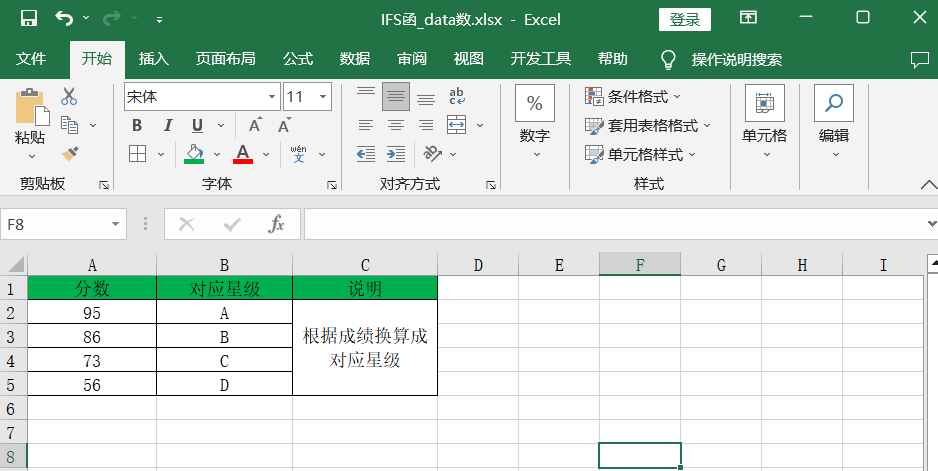Click Merge and Center icon
Image resolution: width=938 pixels, height=471 pixels.
457,125
